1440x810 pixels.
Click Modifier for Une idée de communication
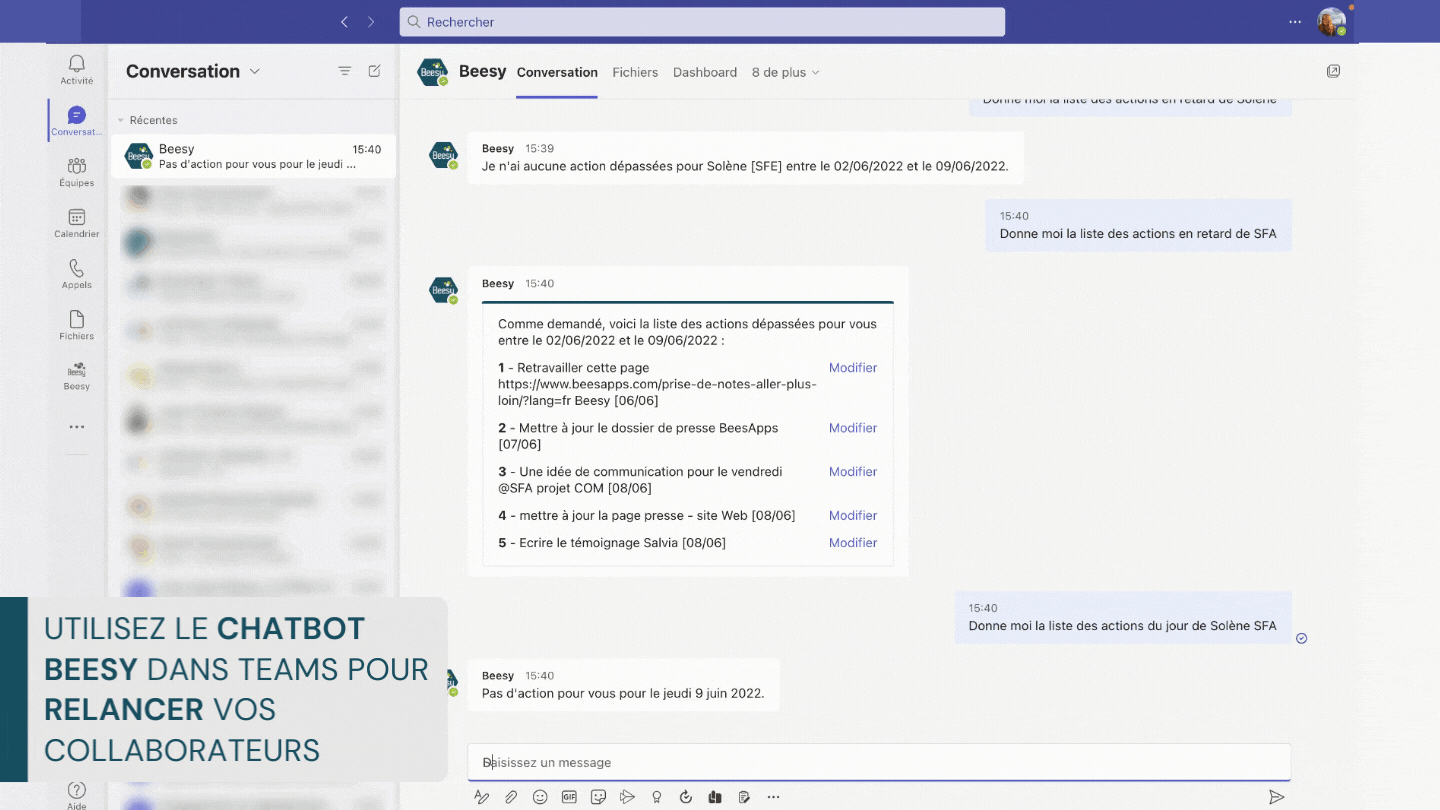853,472
